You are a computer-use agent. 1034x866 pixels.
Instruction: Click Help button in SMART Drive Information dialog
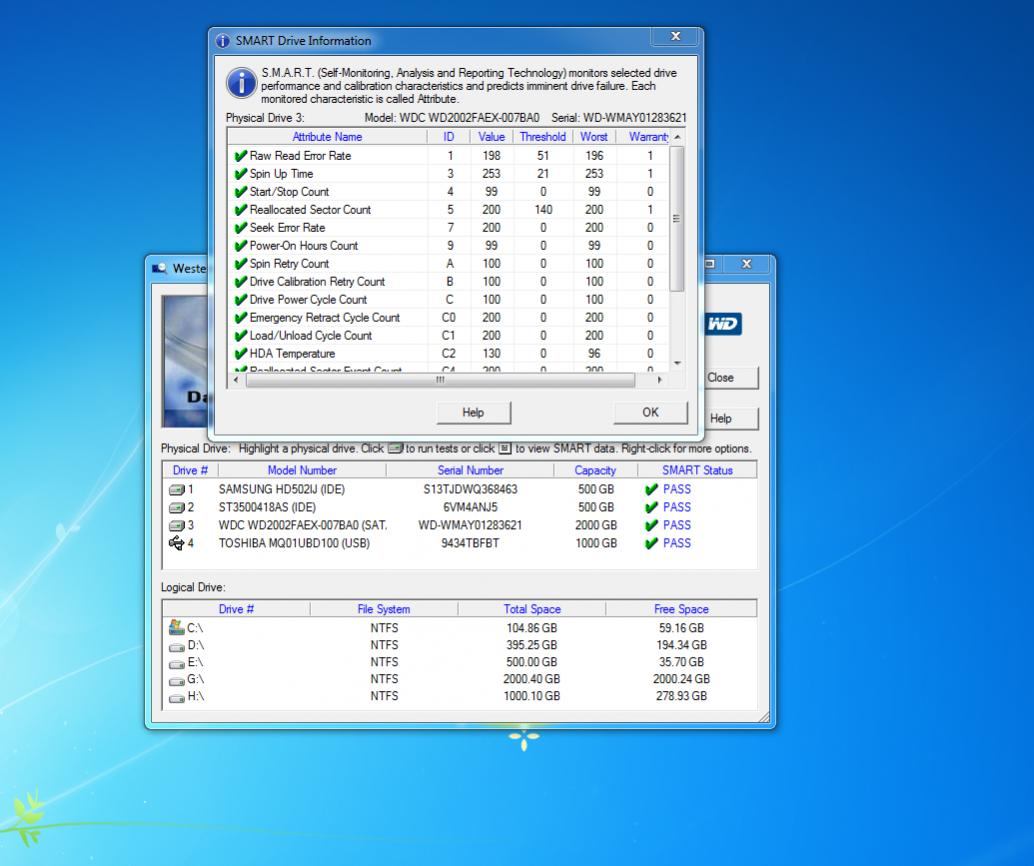pos(473,412)
